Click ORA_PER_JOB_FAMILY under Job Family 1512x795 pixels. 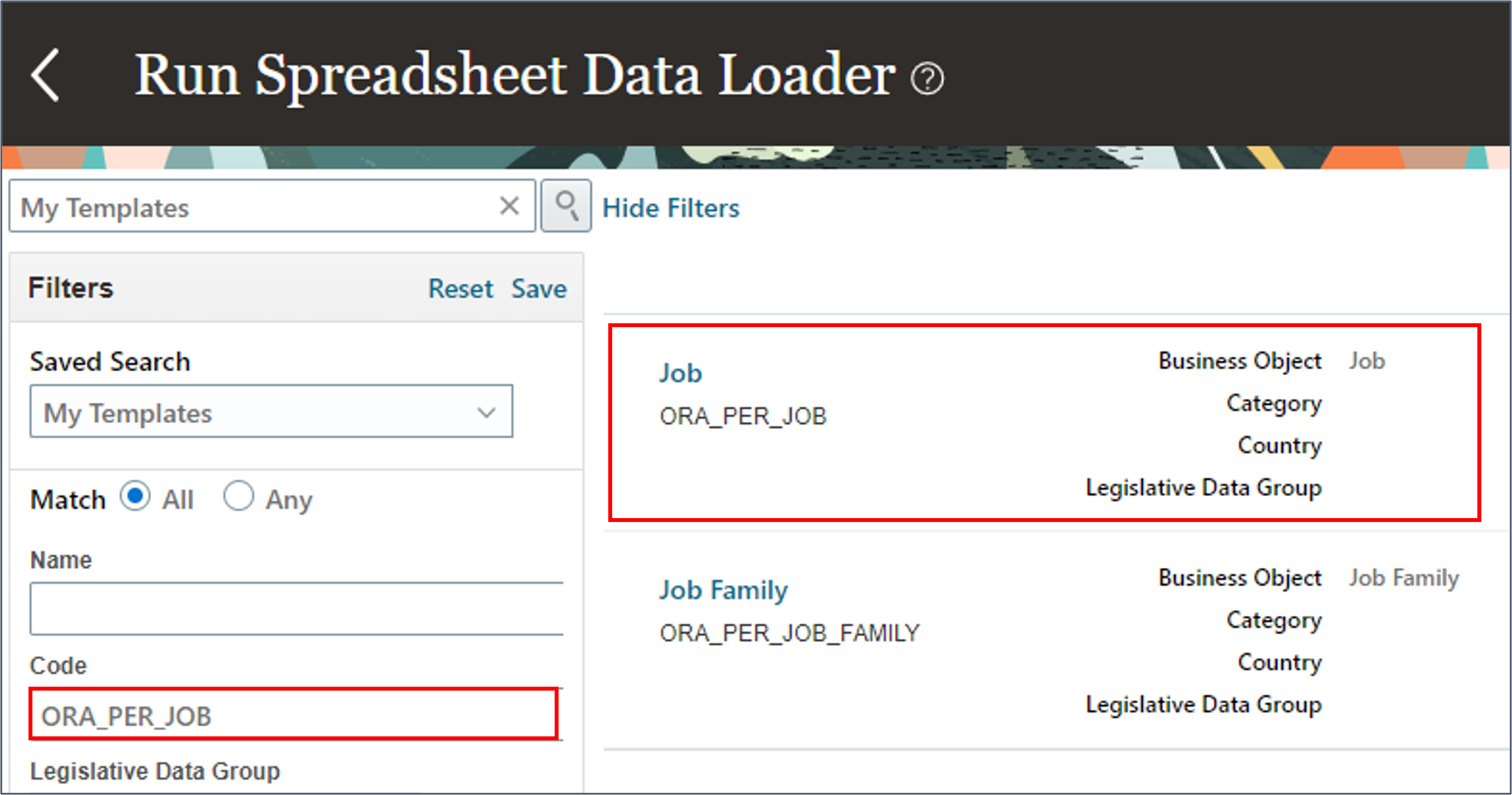tap(789, 633)
